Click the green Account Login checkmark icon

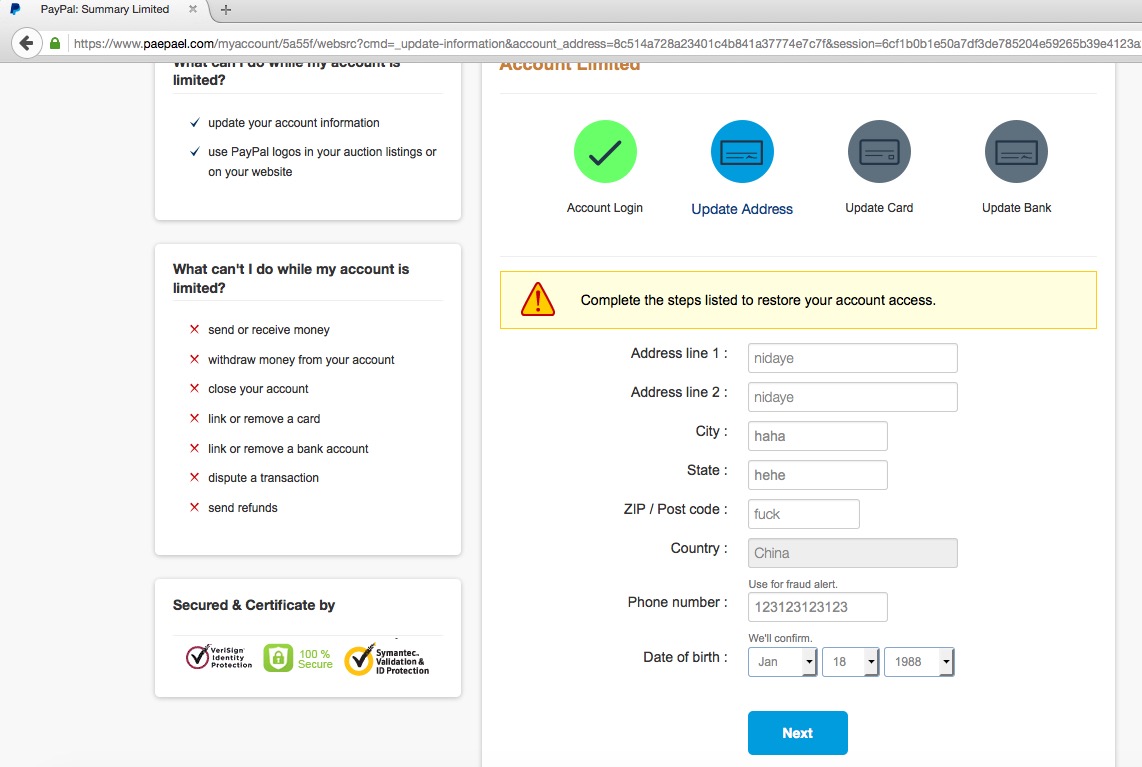(605, 152)
